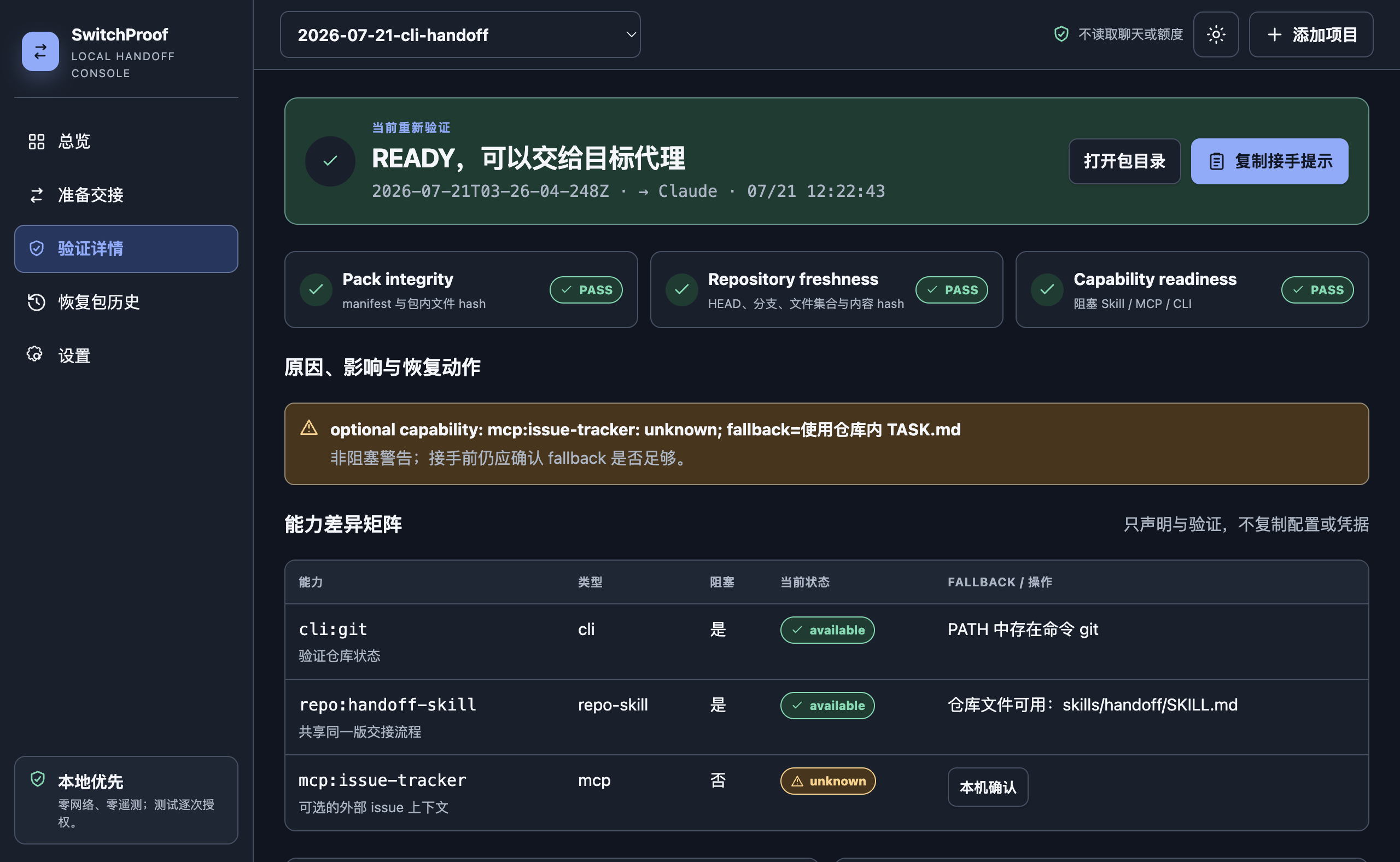Click 复制接手提示 button
This screenshot has width=1400, height=862.
1269,161
